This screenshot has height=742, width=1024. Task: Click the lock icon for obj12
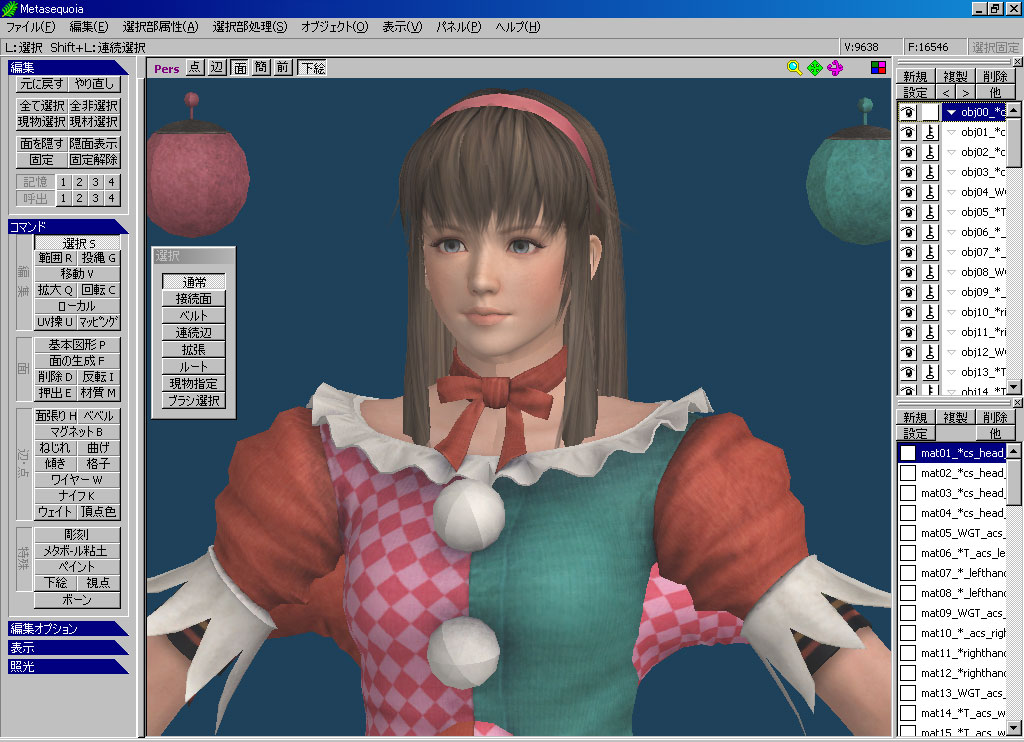(x=930, y=353)
